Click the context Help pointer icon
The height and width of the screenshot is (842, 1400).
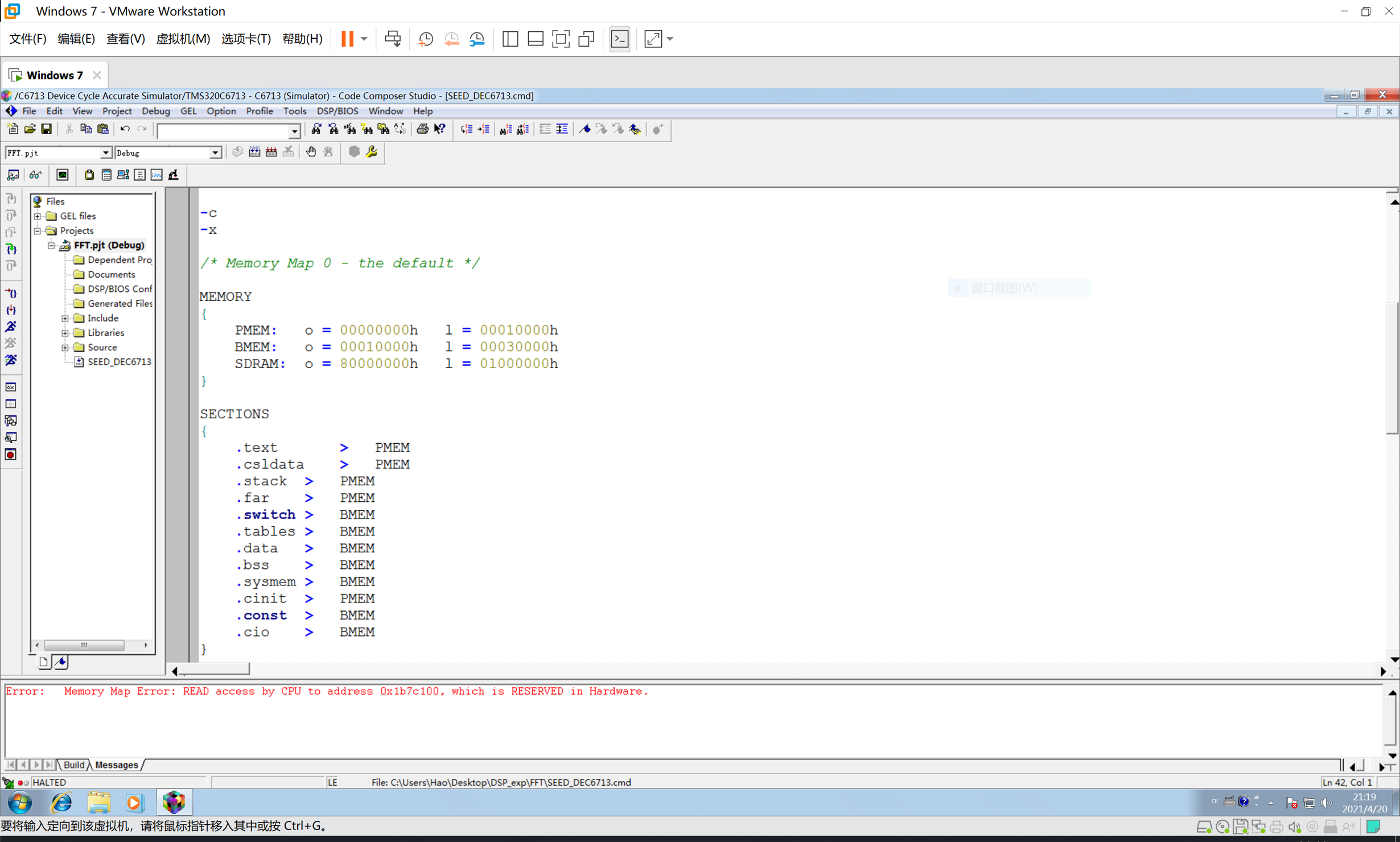pos(439,129)
